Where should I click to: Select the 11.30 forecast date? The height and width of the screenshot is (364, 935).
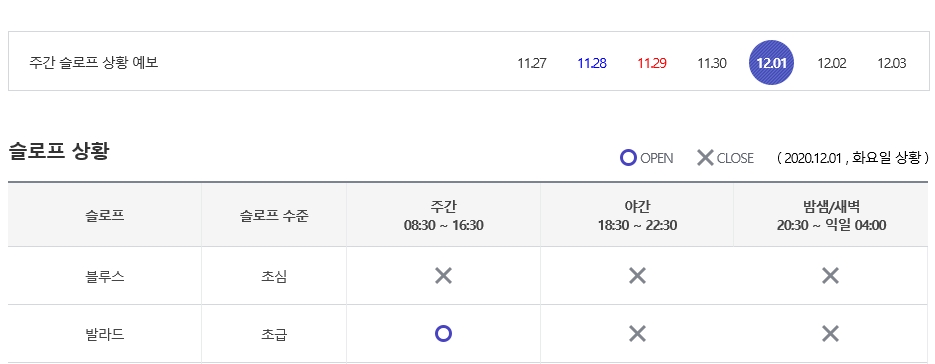[x=712, y=63]
